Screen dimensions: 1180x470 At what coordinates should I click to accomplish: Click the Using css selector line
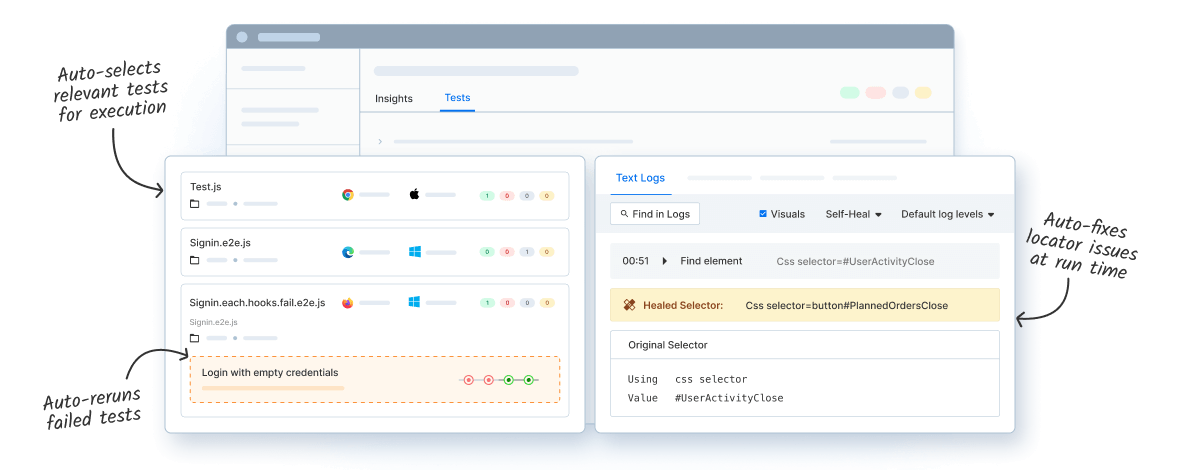[687, 379]
